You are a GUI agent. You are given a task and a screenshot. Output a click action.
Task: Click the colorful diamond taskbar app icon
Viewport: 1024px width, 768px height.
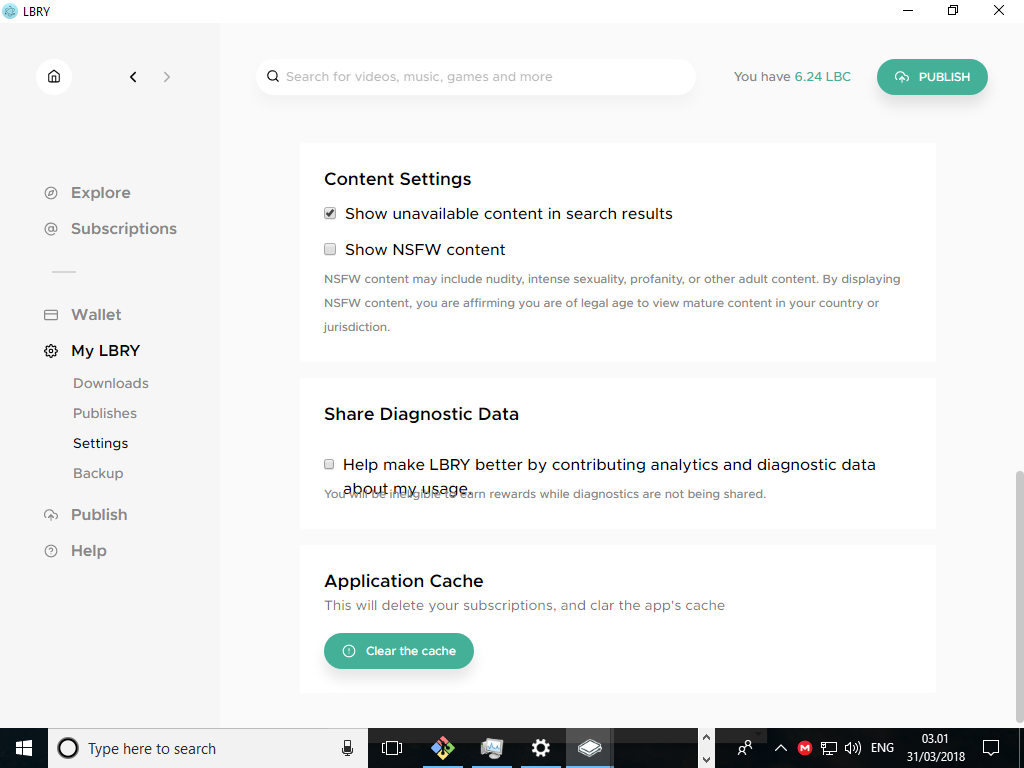coord(442,748)
